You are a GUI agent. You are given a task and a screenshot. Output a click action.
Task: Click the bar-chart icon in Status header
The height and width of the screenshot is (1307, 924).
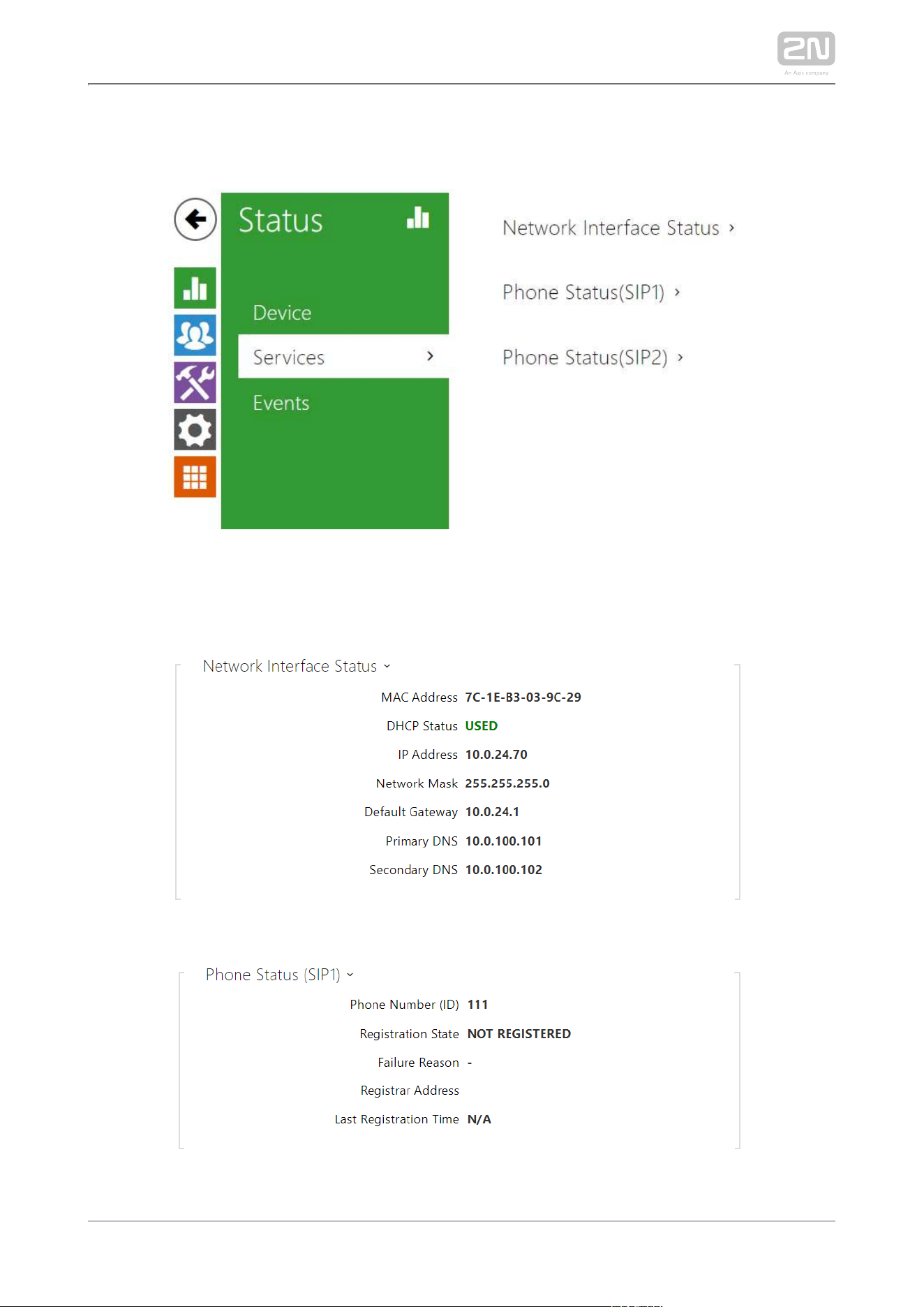pyautogui.click(x=418, y=218)
